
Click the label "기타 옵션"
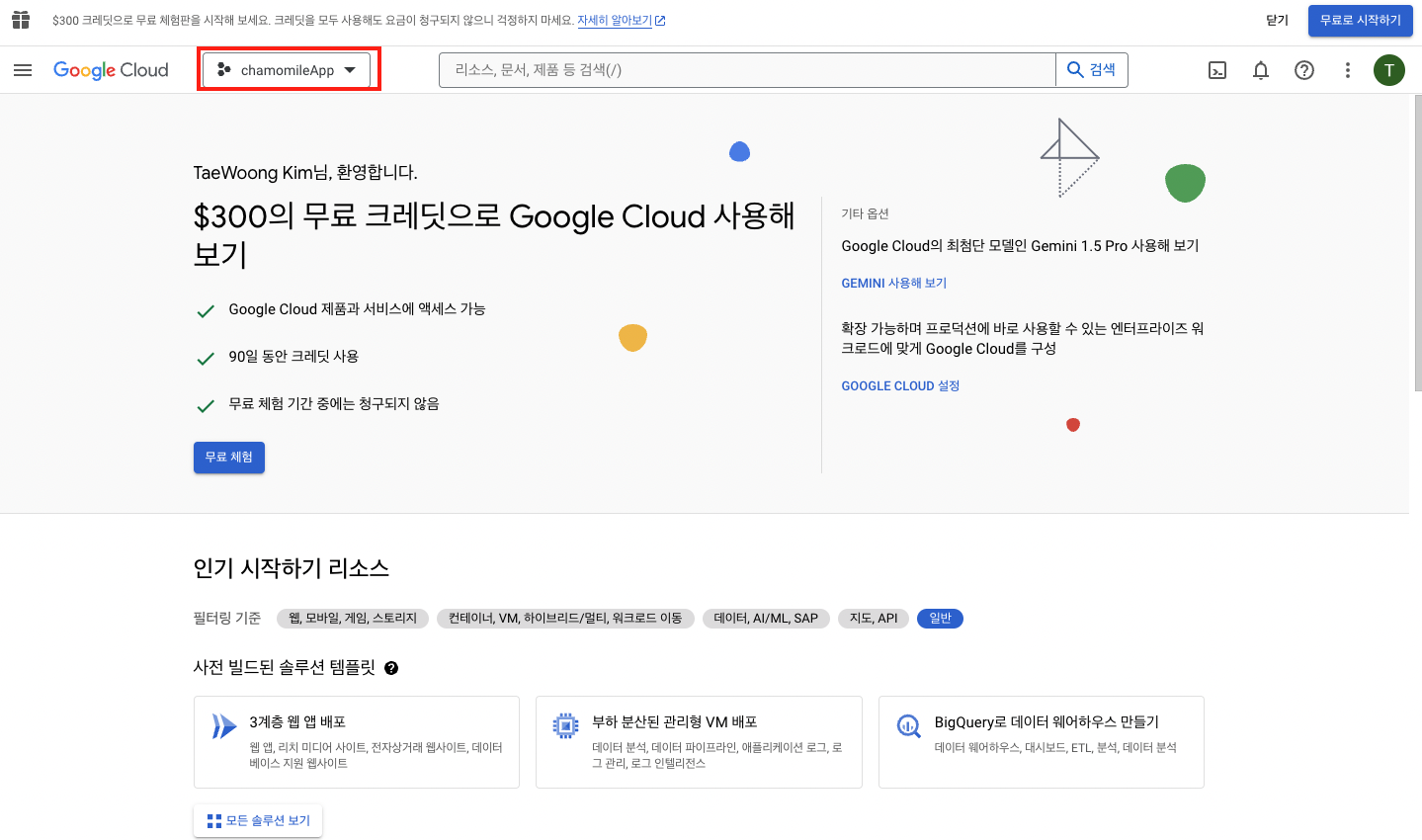865,213
